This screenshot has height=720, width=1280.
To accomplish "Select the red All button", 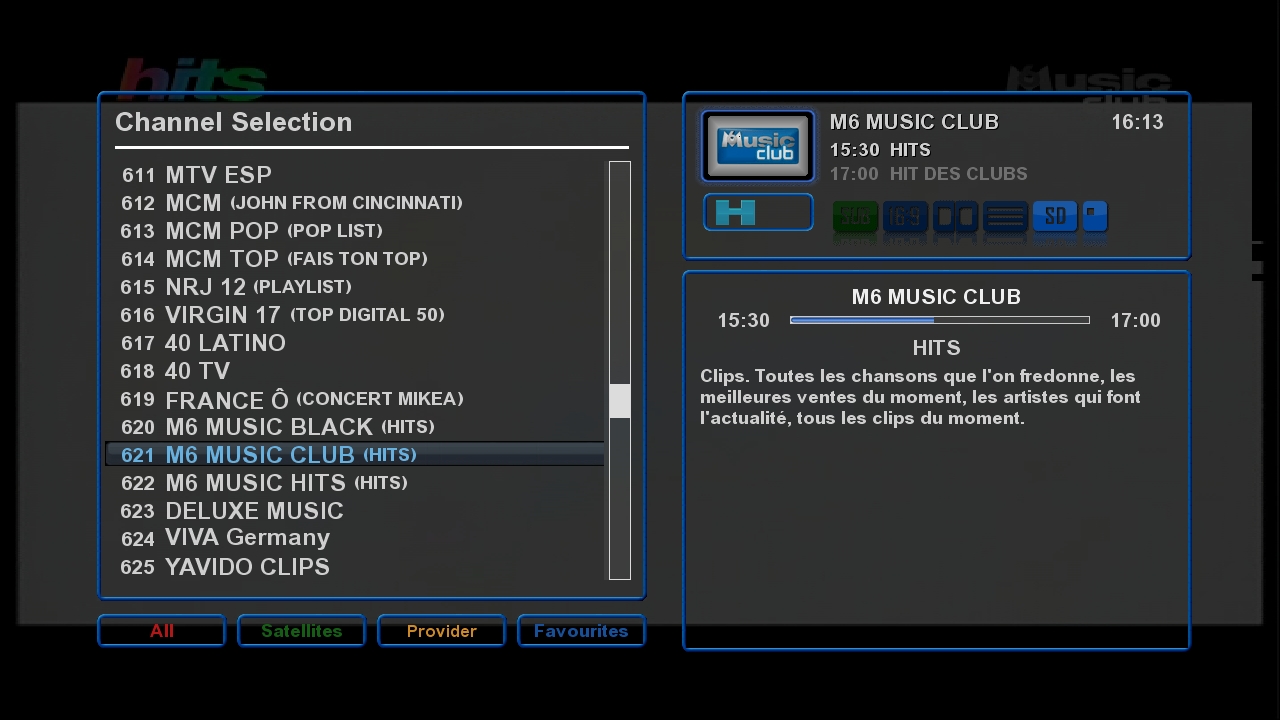I will click(162, 631).
